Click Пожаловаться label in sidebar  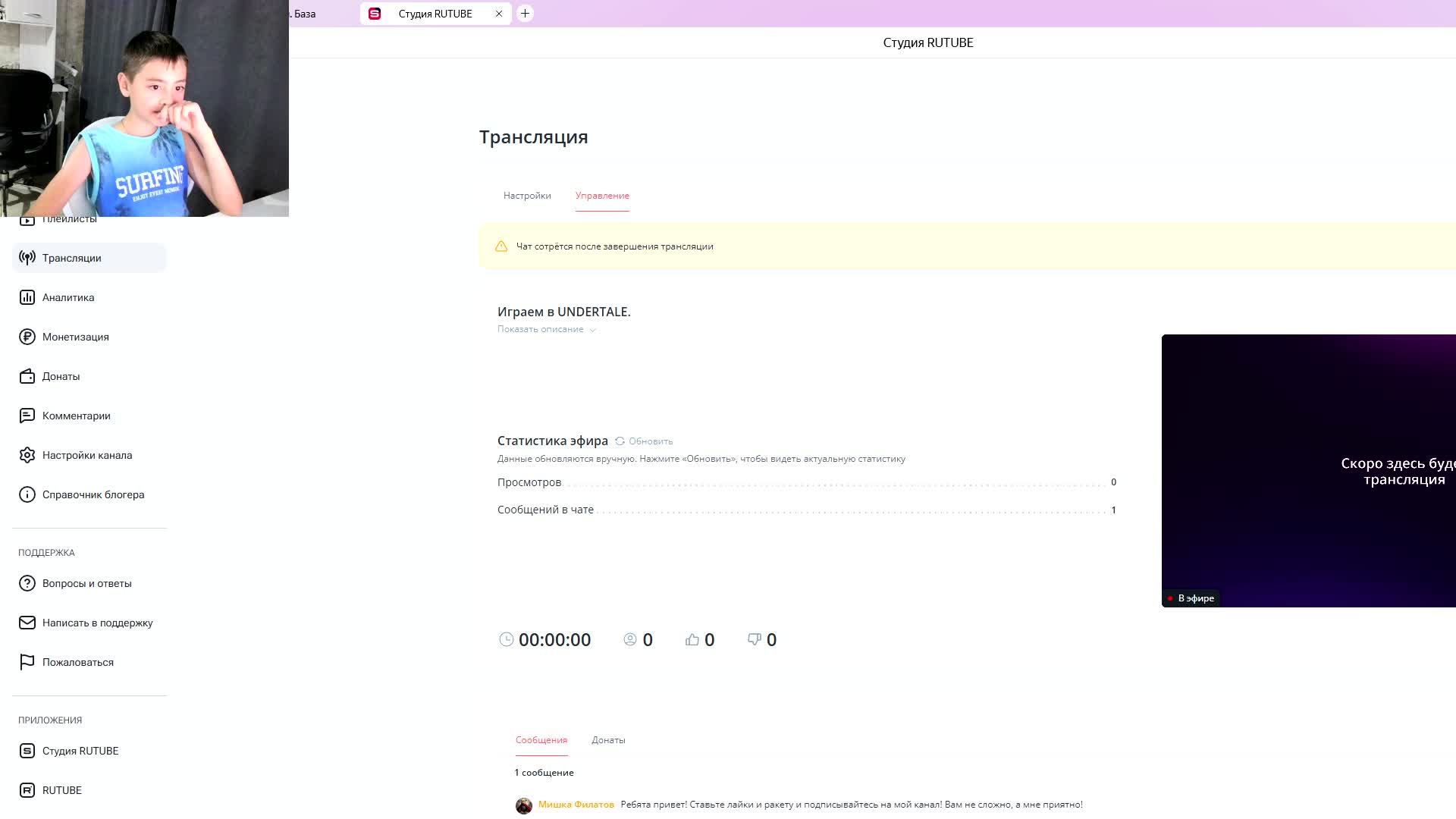pyautogui.click(x=78, y=662)
